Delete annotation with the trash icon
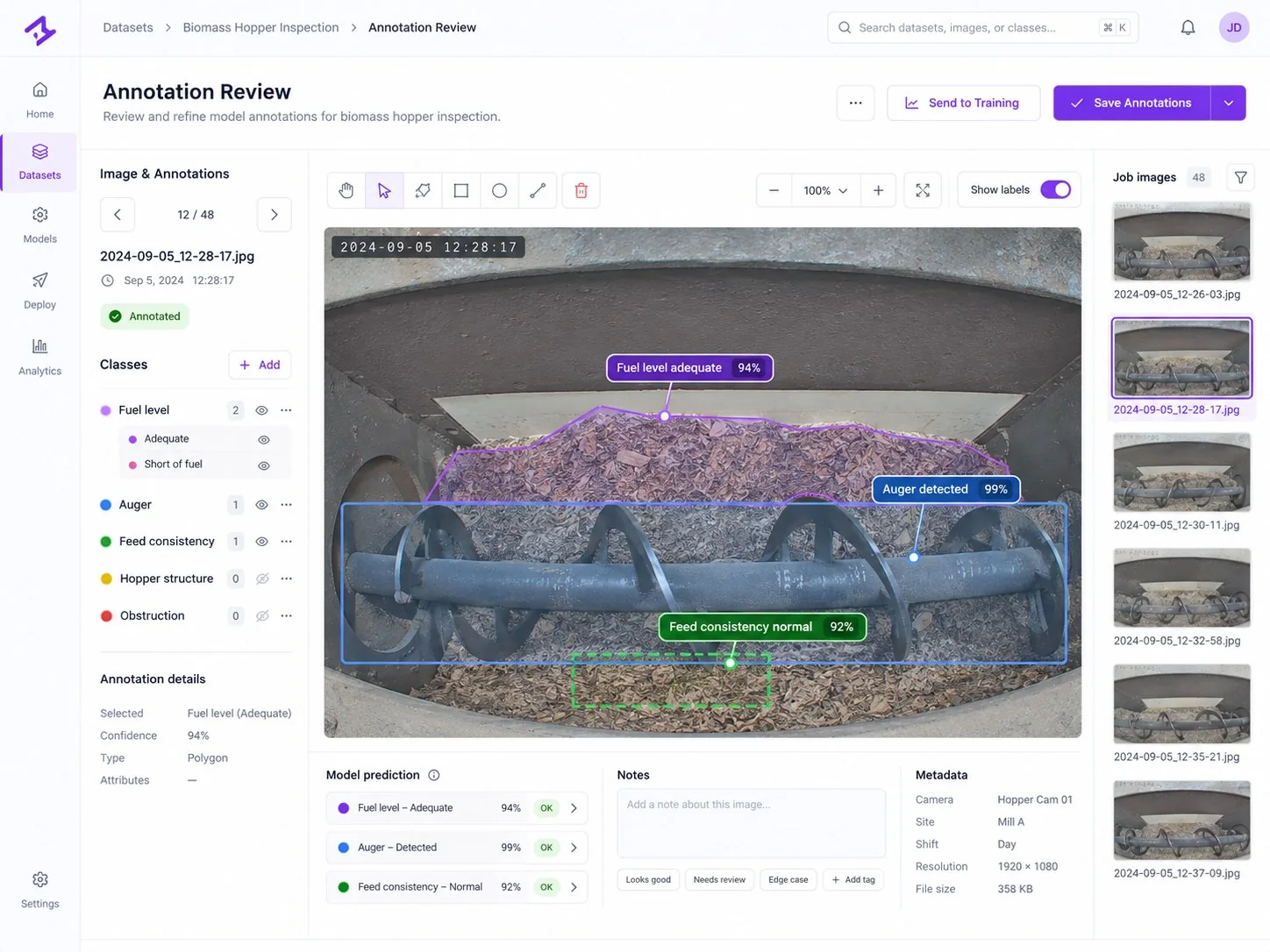1270x952 pixels. pyautogui.click(x=581, y=190)
